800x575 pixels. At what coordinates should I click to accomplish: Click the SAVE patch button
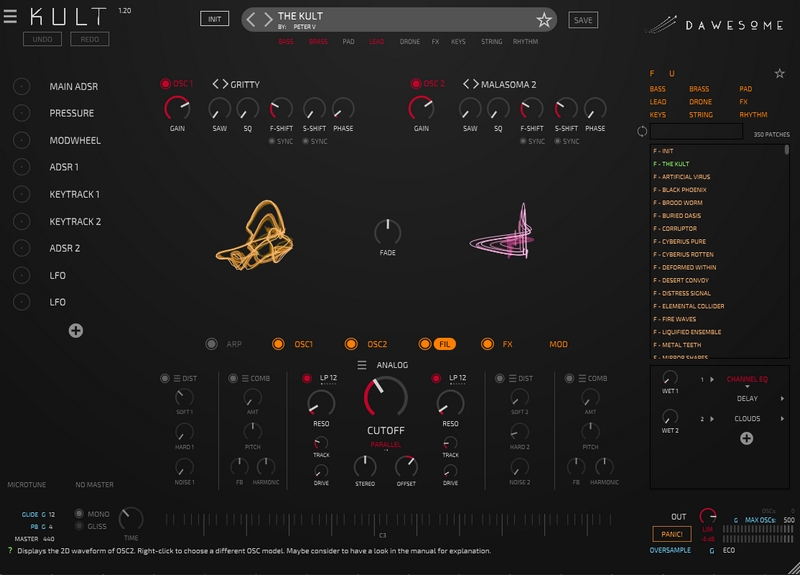(583, 20)
